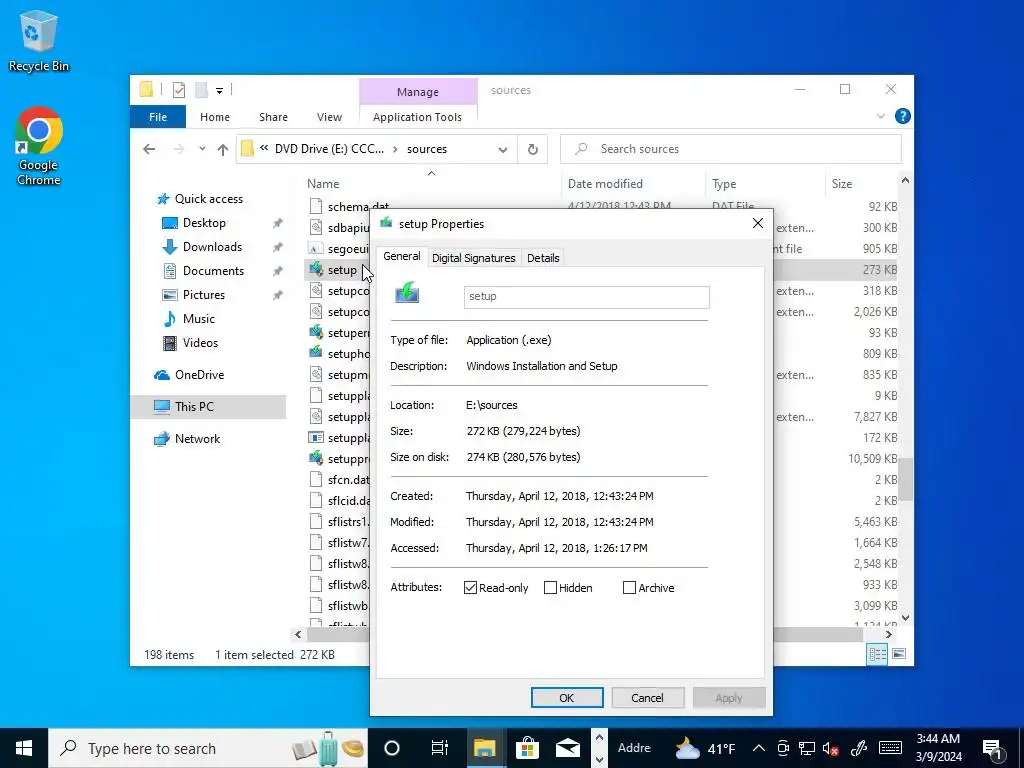Click the vertical scrollbar thumb in file list
Image resolution: width=1024 pixels, height=768 pixels.
pyautogui.click(x=905, y=479)
